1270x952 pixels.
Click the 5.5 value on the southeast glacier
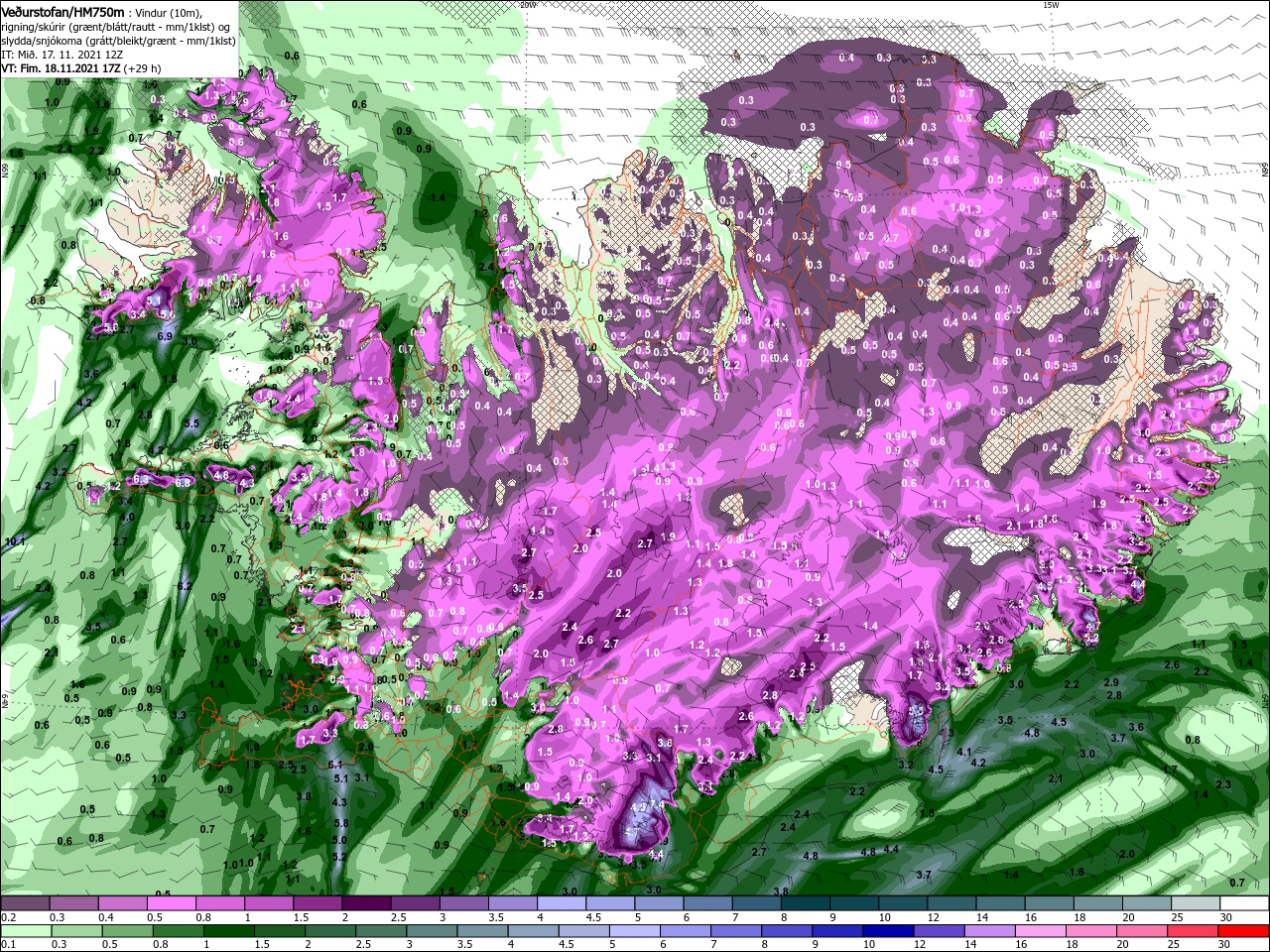pyautogui.click(x=917, y=710)
